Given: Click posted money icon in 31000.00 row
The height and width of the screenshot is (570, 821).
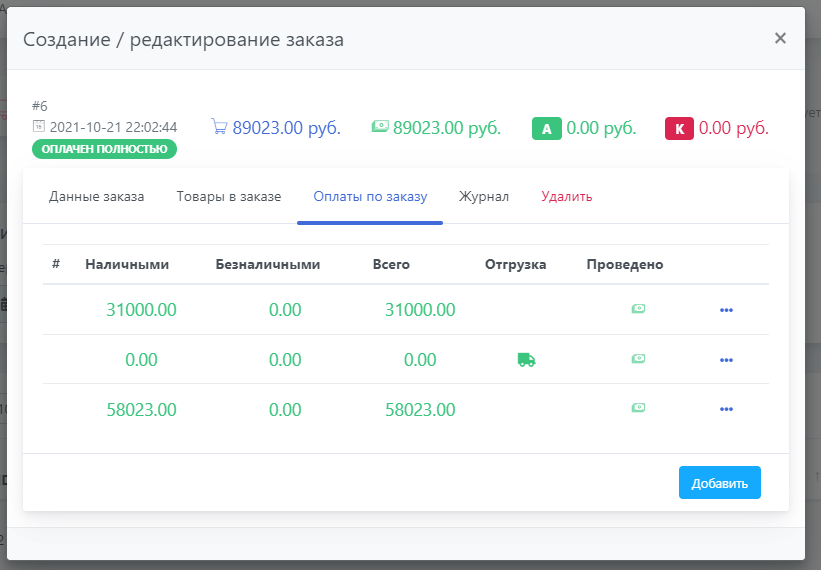Looking at the screenshot, I should coord(638,309).
